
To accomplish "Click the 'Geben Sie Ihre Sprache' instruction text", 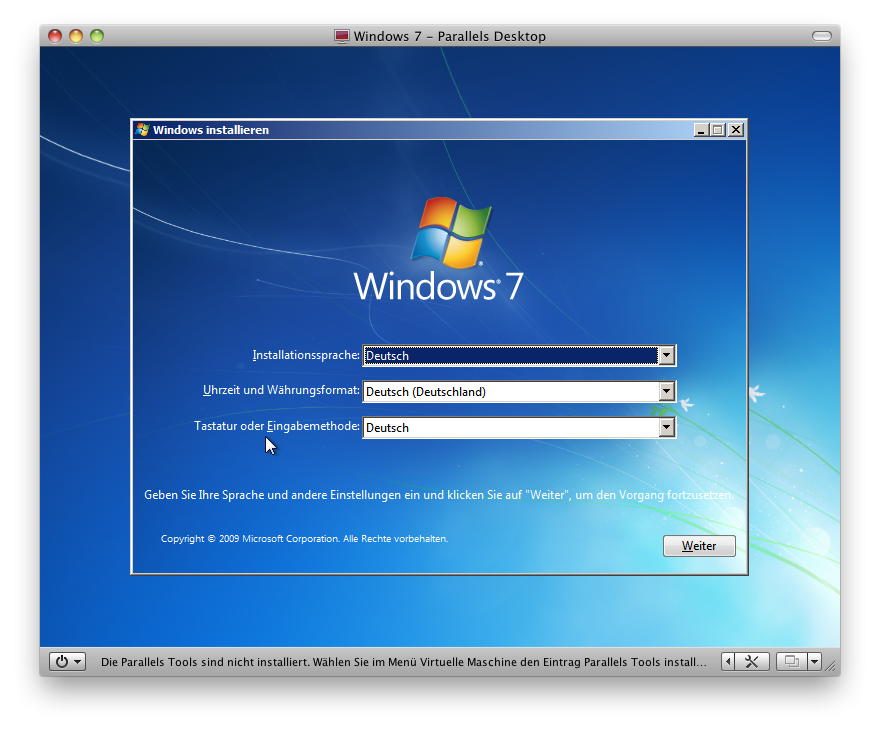I will coord(439,495).
